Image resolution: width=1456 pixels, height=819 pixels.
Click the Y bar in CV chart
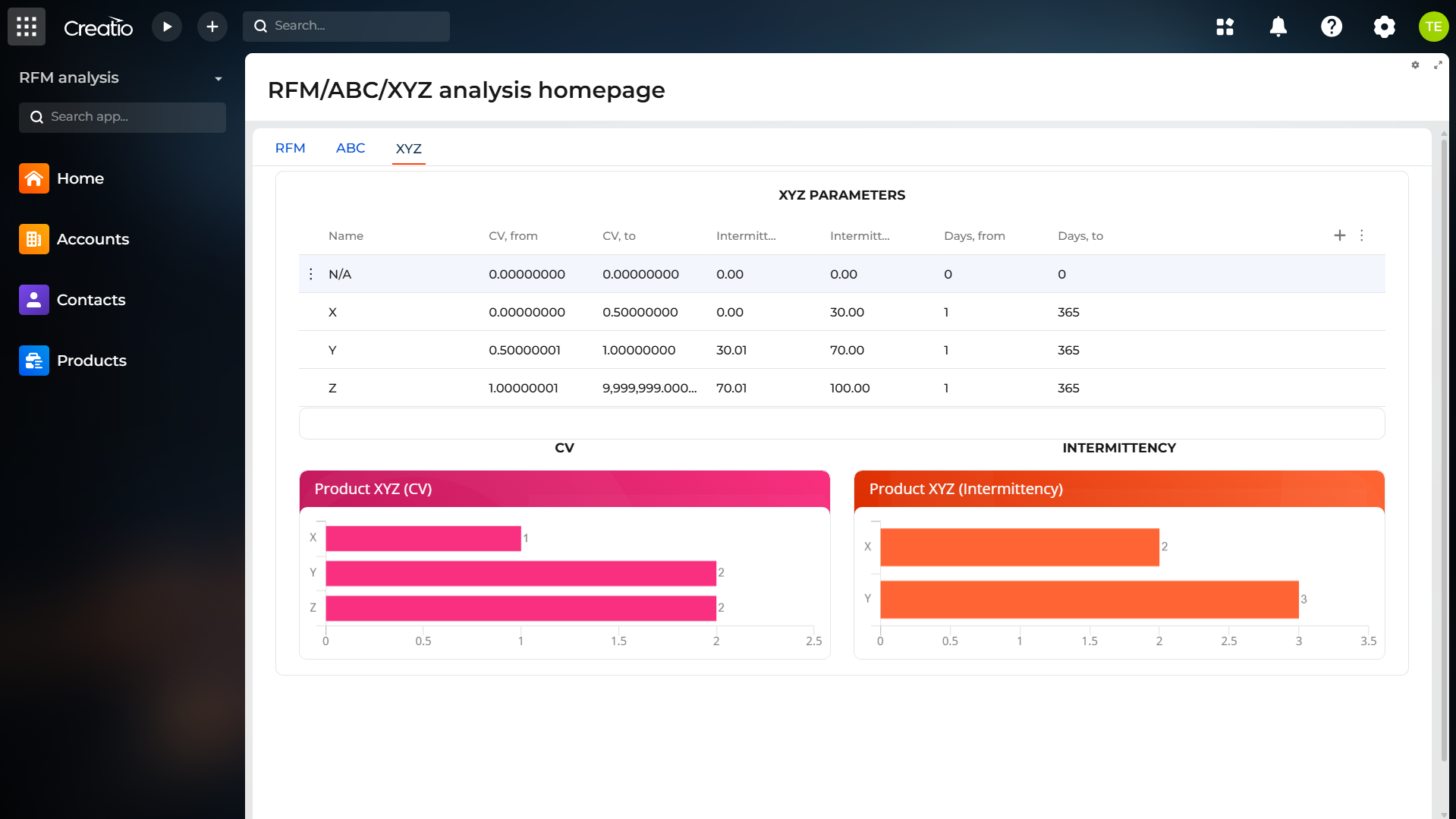coord(520,573)
